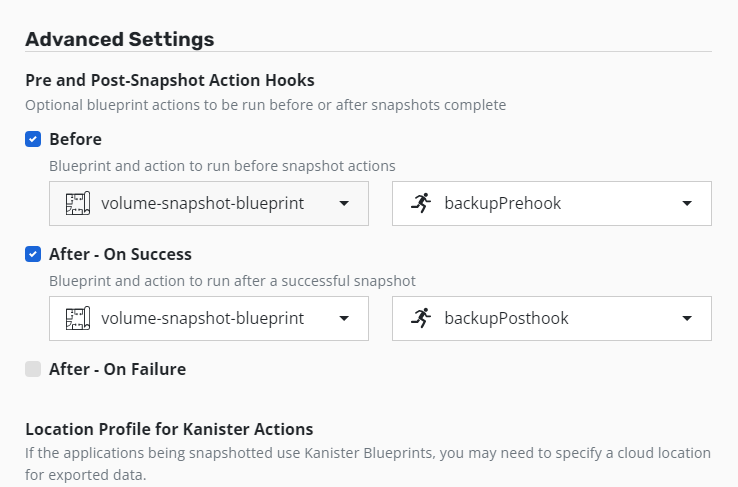Click blueprint icon in After success dropdown

pyautogui.click(x=78, y=318)
